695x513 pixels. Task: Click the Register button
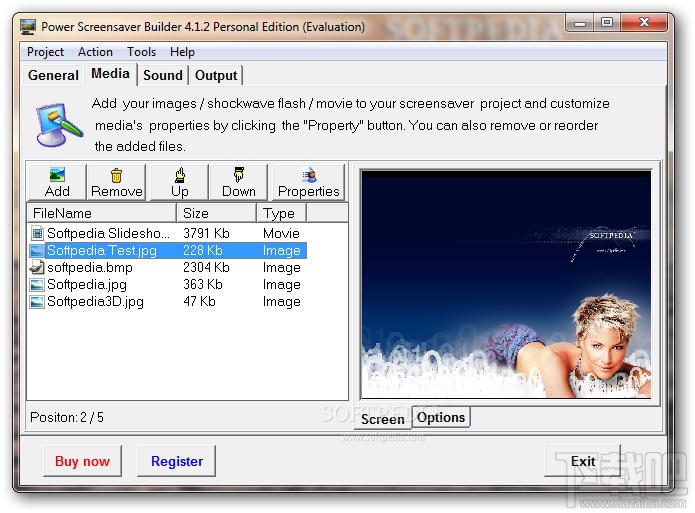click(x=177, y=461)
